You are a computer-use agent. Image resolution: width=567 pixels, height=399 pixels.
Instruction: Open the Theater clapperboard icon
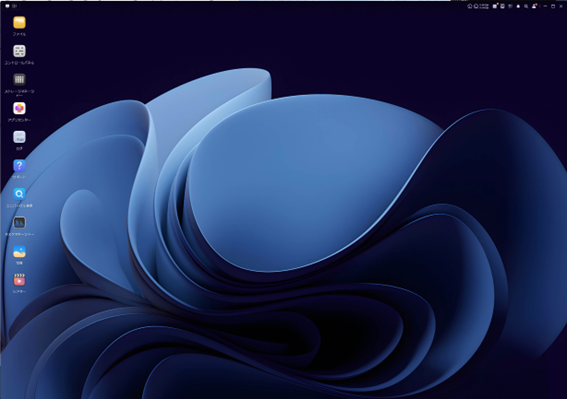coord(19,280)
